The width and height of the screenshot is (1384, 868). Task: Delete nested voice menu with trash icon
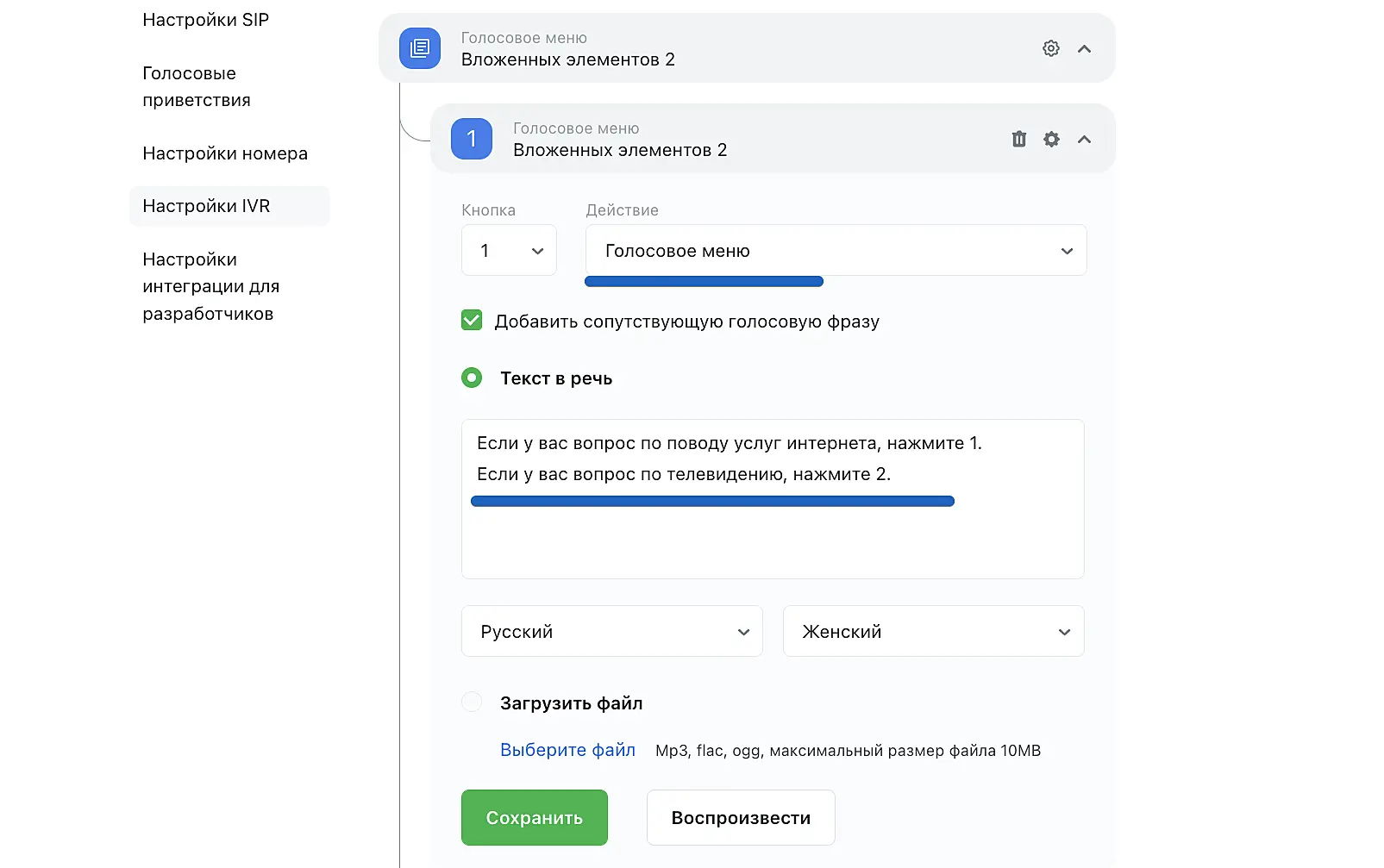coord(1018,139)
